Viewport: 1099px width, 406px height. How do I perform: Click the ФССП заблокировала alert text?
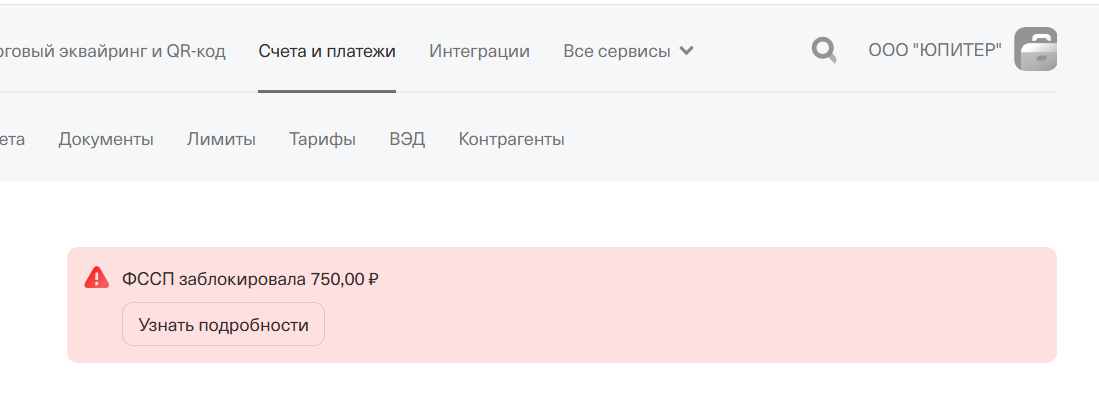coord(214,279)
